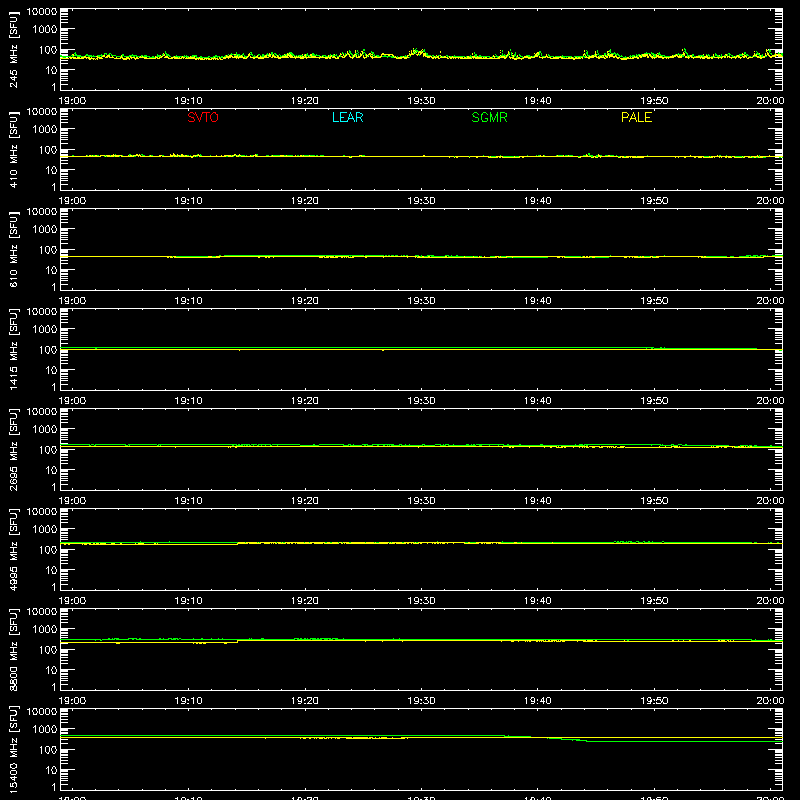Click 19:40 time label of 410 MHz panel

coord(538,201)
